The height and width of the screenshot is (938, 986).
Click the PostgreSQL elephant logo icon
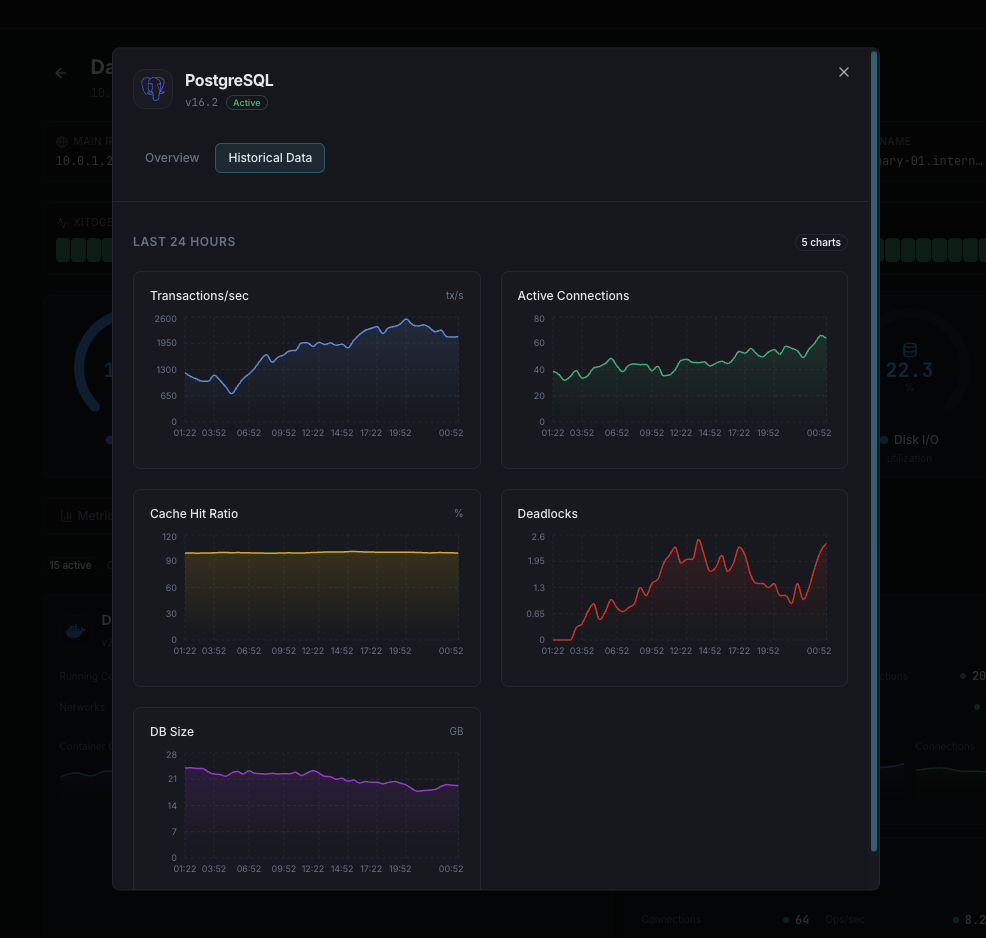click(152, 88)
